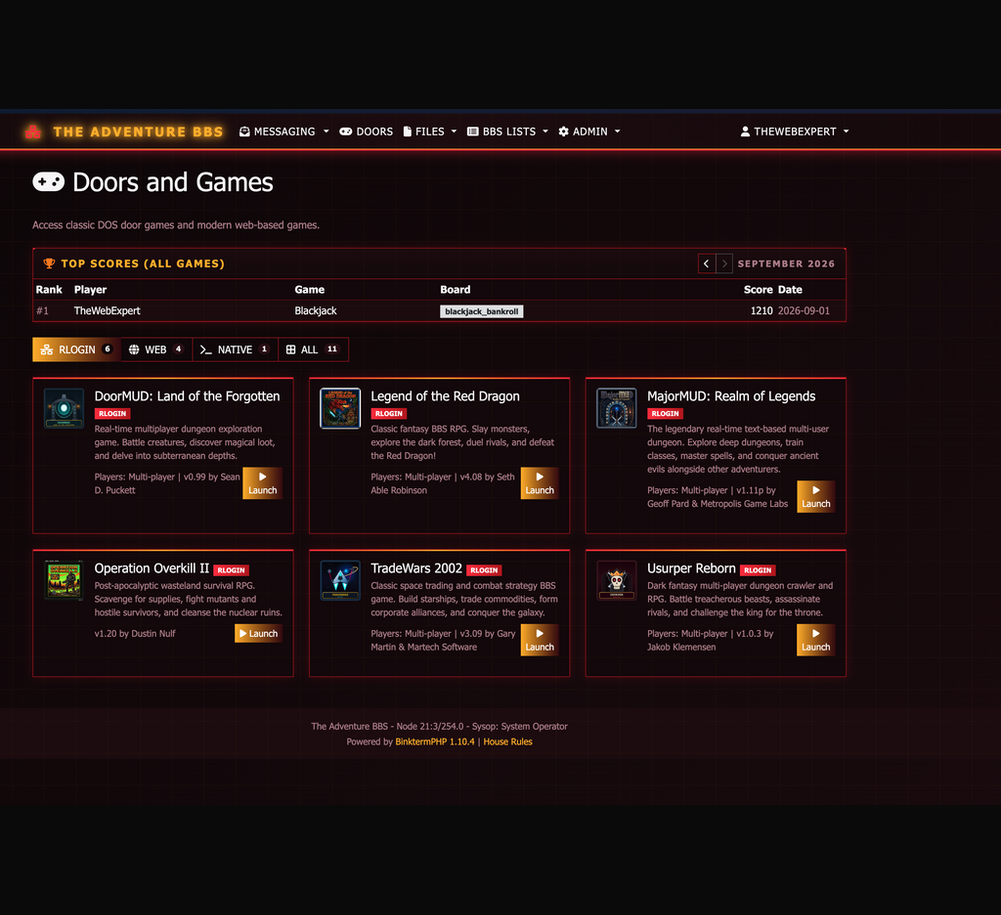Open the BBS Lists dropdown
Viewport: 1001px width, 915px height.
point(508,132)
